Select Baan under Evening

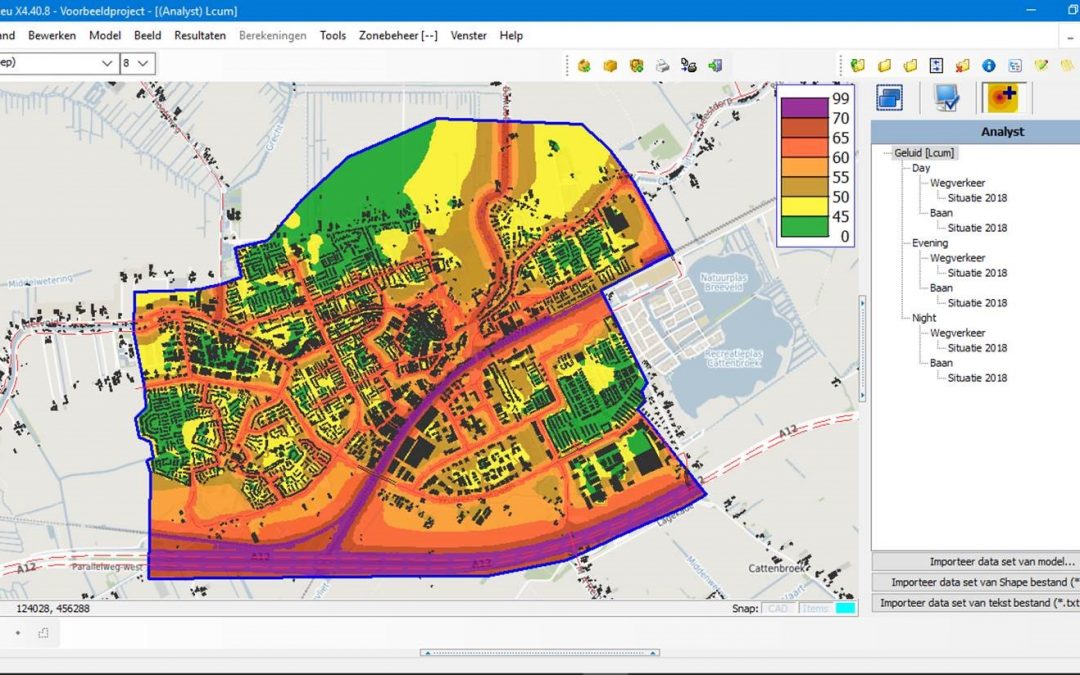(x=941, y=288)
